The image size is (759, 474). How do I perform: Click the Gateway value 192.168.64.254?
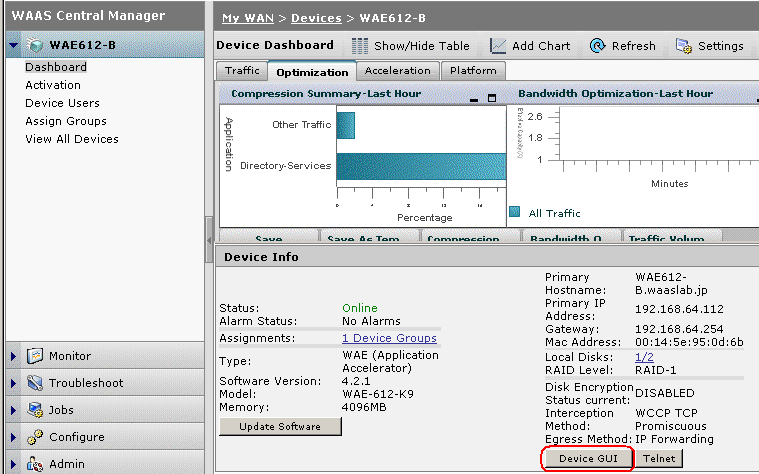[679, 329]
